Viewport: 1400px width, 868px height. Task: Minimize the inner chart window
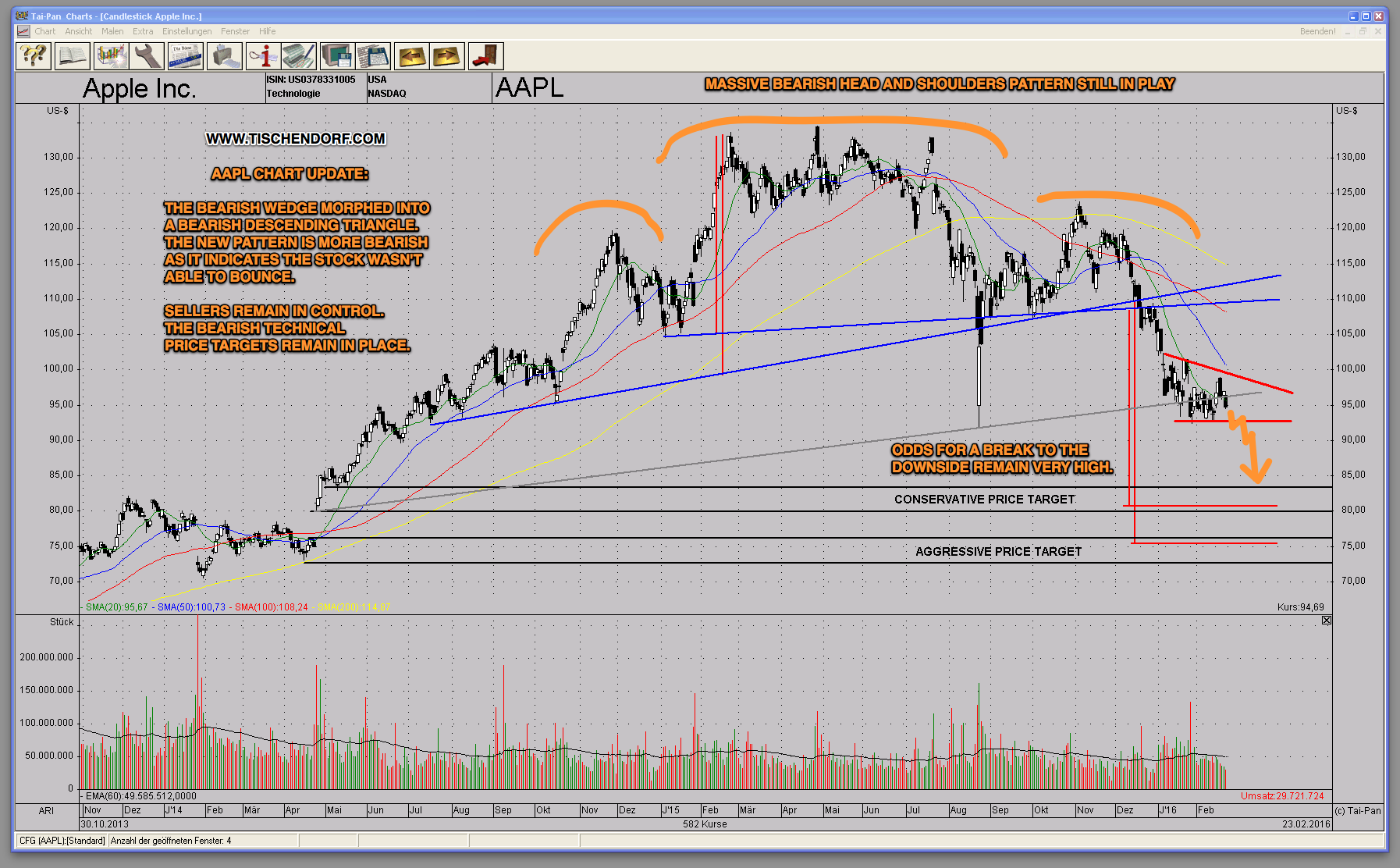pos(1348,31)
